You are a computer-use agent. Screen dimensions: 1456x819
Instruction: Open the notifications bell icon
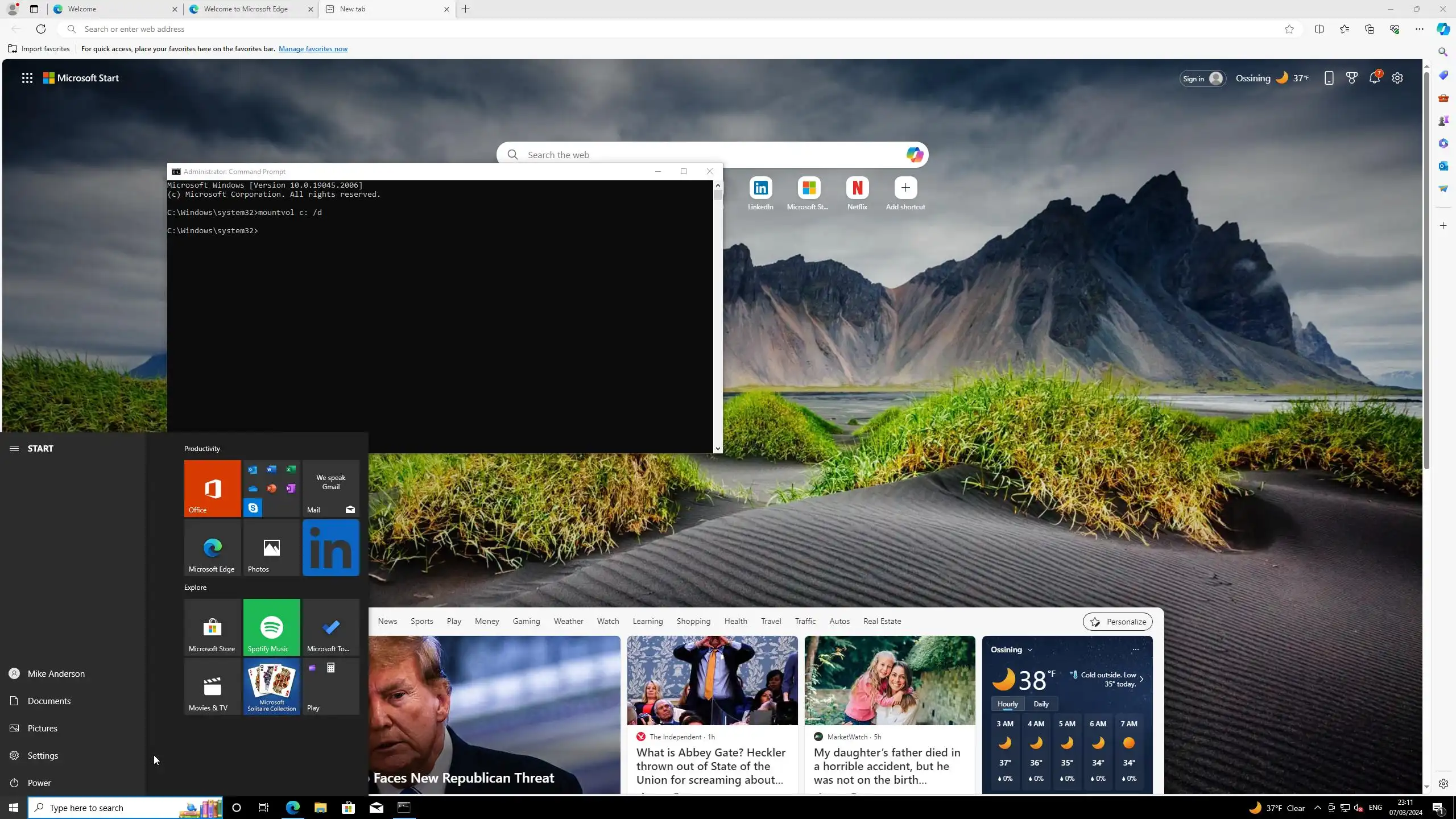click(x=1374, y=78)
